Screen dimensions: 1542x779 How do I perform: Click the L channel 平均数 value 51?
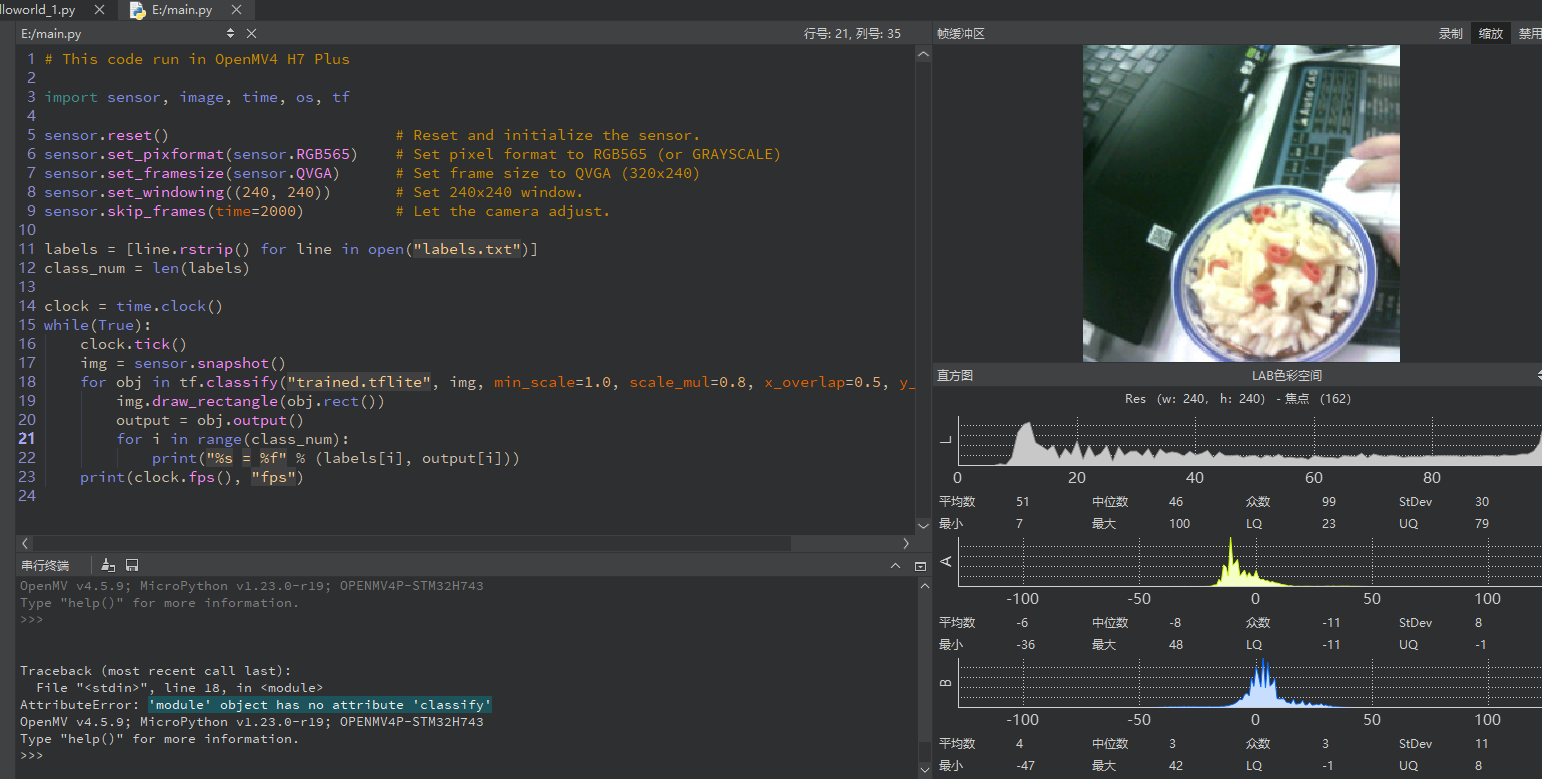pos(1022,501)
